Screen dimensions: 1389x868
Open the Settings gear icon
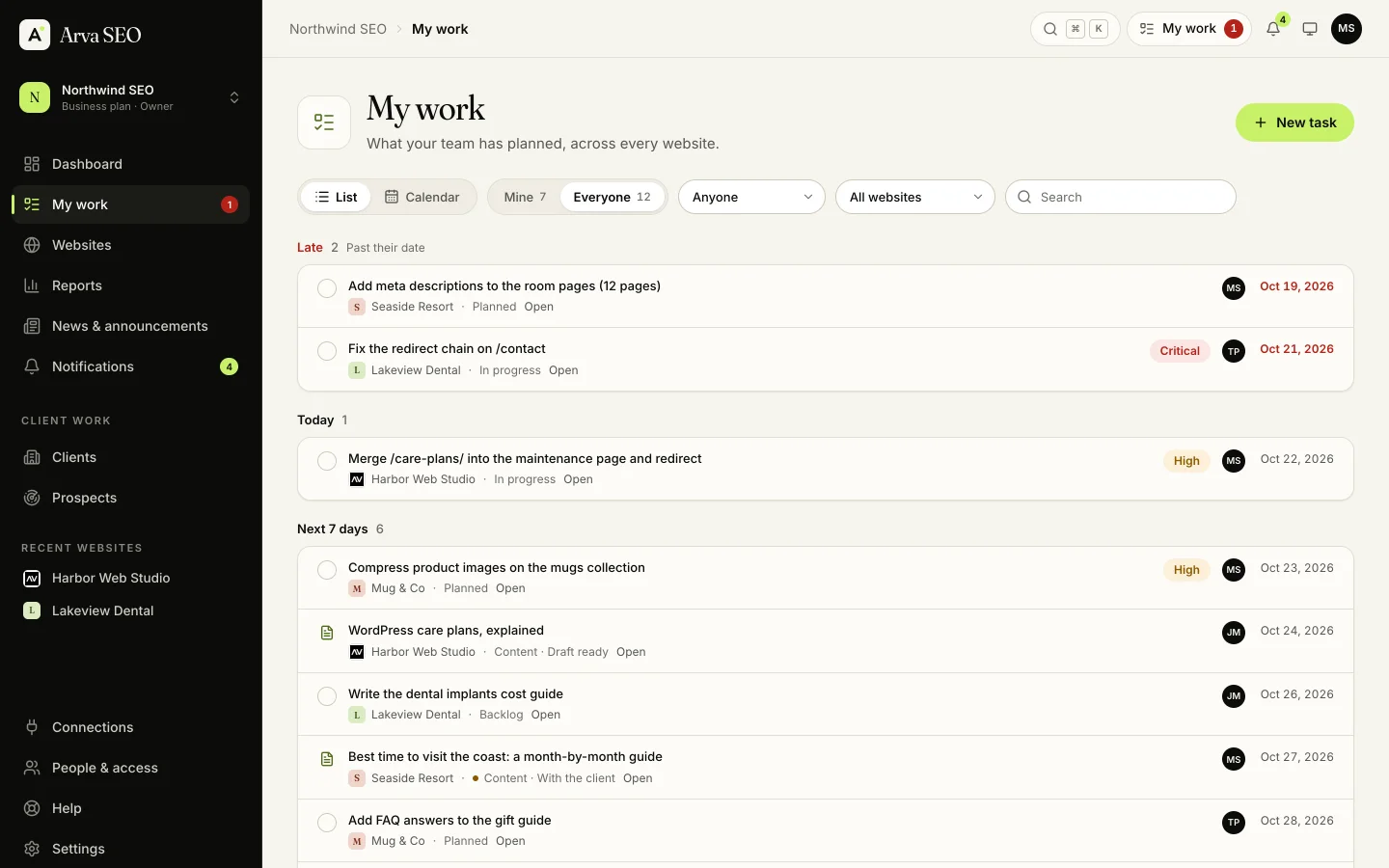(x=32, y=849)
